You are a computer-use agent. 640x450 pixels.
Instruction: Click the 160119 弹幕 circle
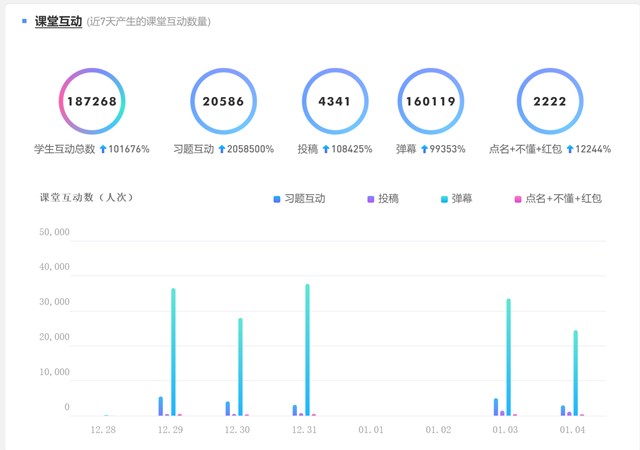pyautogui.click(x=431, y=101)
